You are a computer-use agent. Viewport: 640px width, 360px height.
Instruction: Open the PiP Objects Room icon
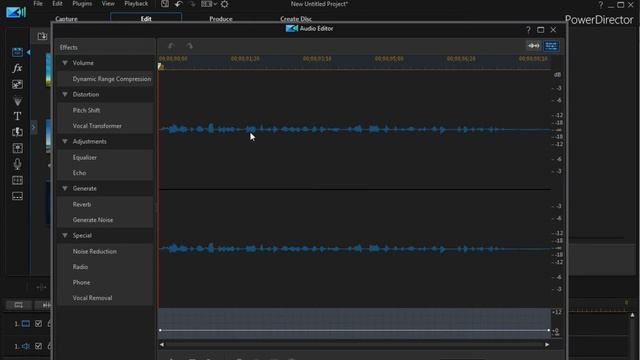[17, 84]
